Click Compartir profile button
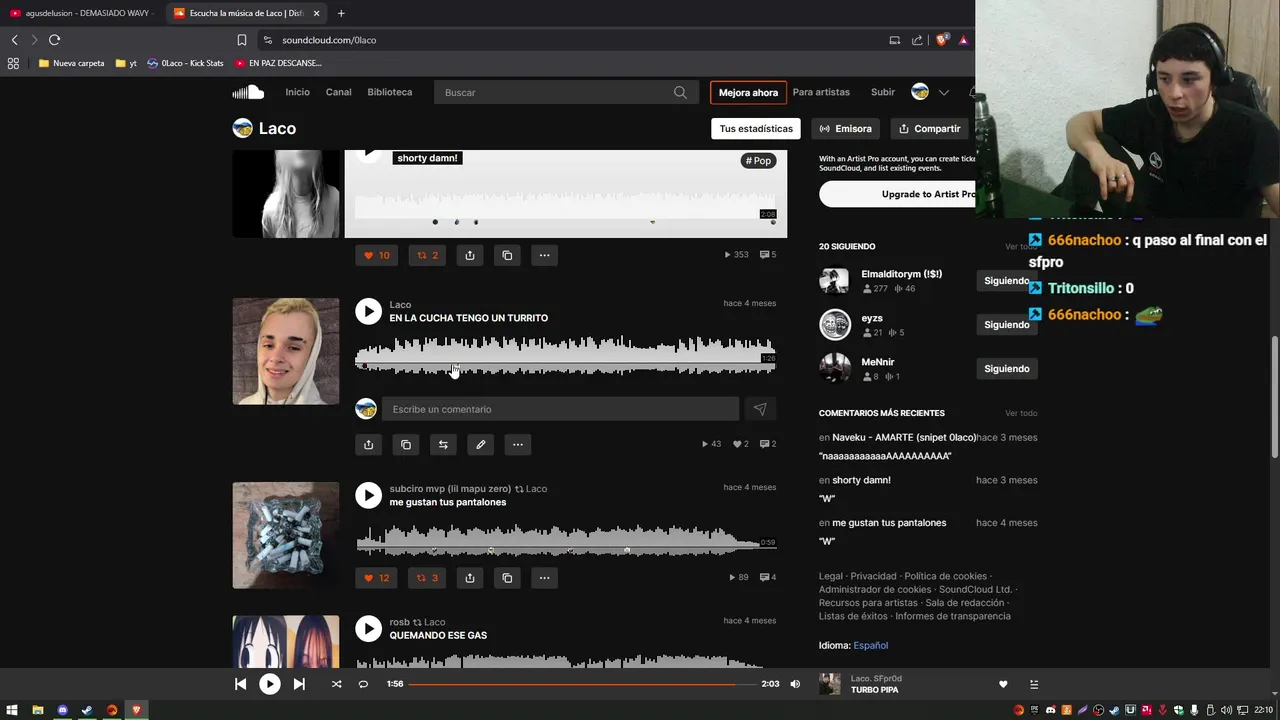Image resolution: width=1280 pixels, height=720 pixels. pos(929,128)
